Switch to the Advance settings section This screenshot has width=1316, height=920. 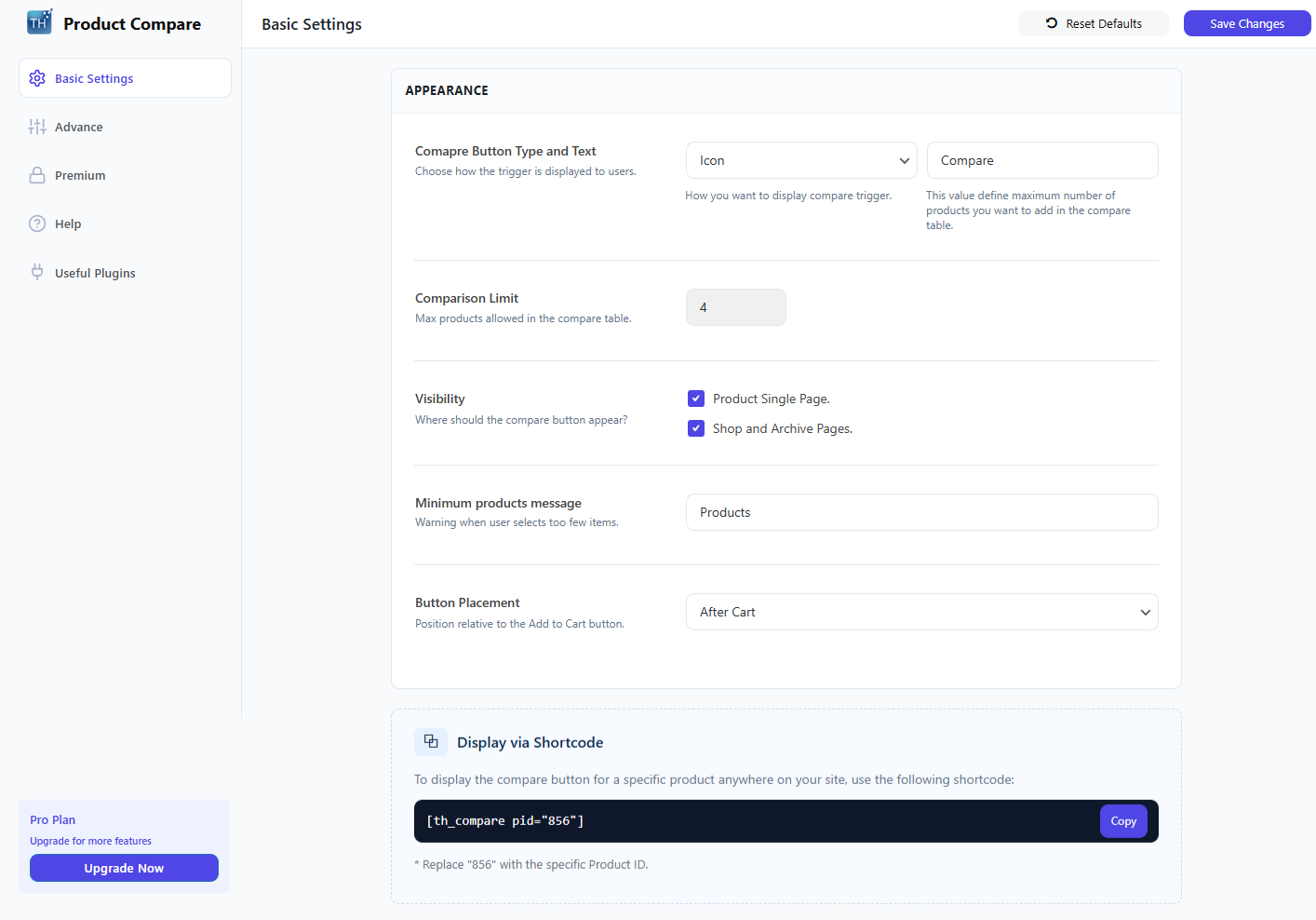(78, 127)
